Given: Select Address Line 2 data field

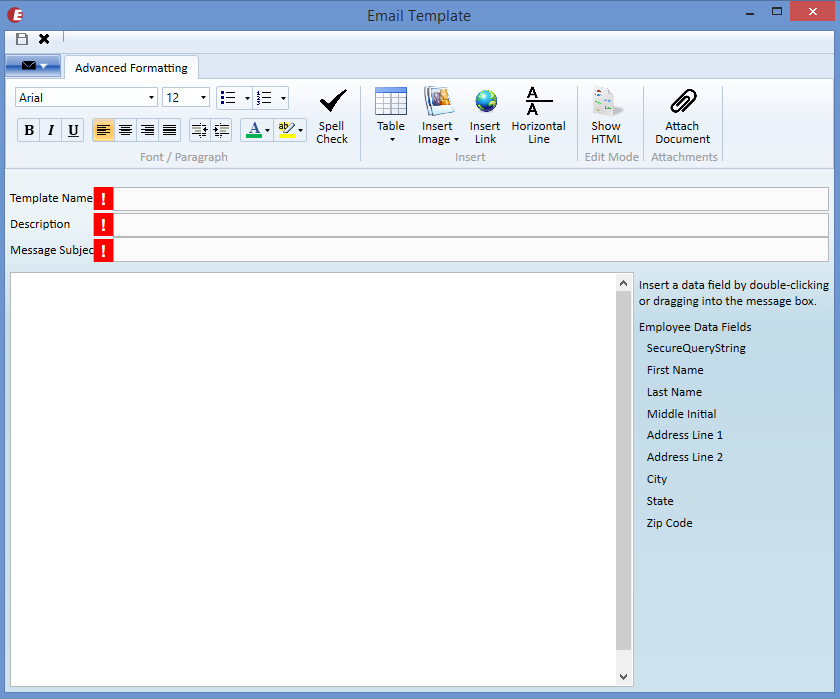Looking at the screenshot, I should pos(685,457).
